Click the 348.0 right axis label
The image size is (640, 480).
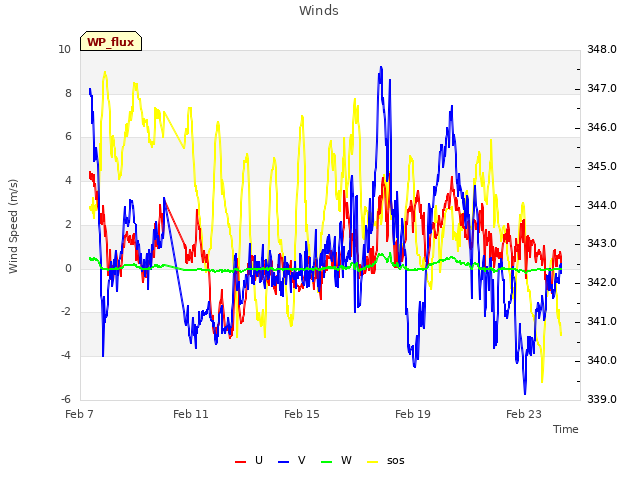(602, 49)
